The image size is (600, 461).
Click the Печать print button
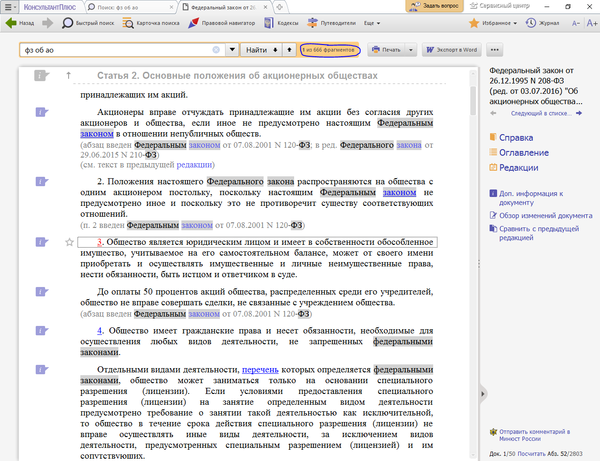coord(386,50)
